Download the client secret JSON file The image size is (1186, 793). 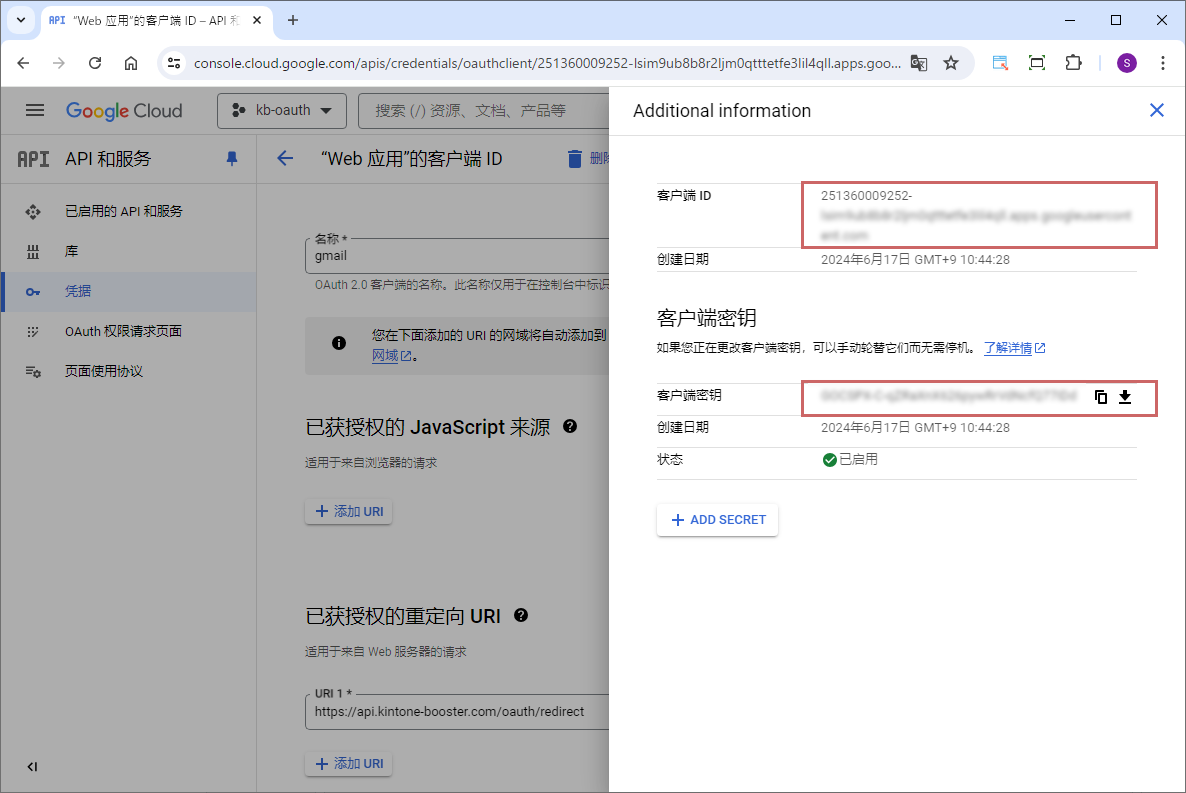coord(1125,397)
